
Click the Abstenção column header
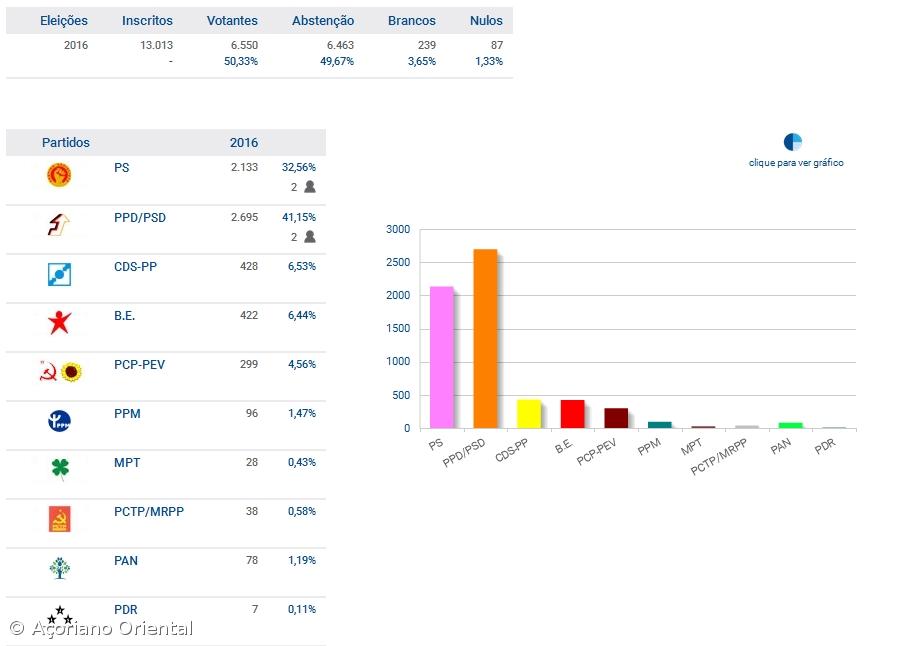(323, 21)
